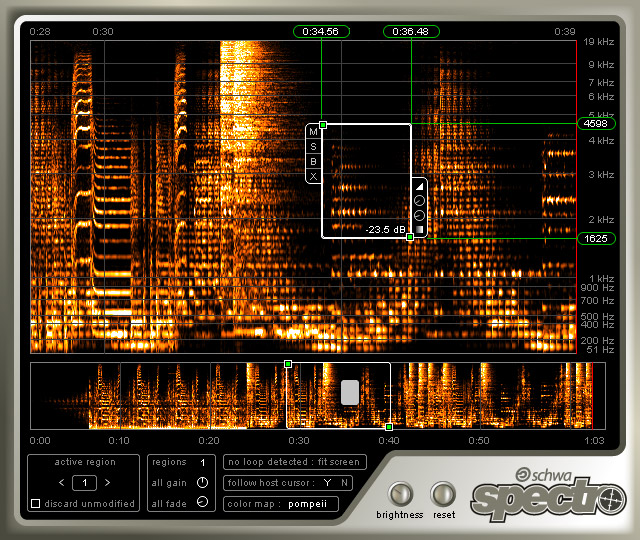Image resolution: width=640 pixels, height=540 pixels.
Task: Set follow host cursor to N
Action: (346, 483)
